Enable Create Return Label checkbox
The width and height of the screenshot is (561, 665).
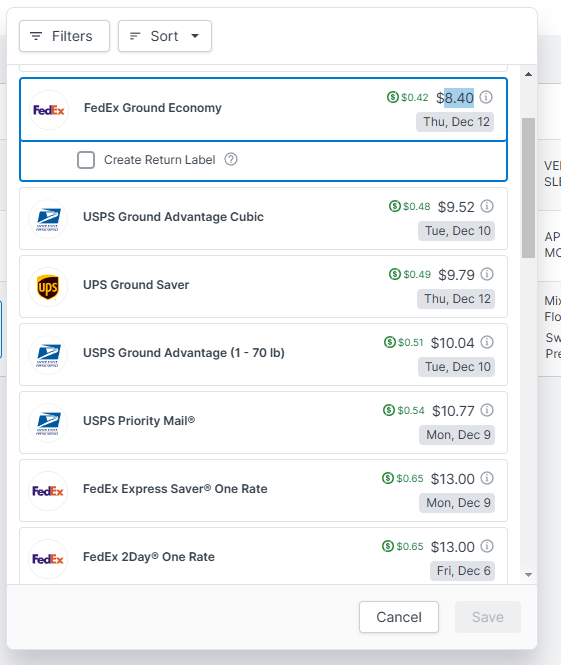pyautogui.click(x=86, y=160)
